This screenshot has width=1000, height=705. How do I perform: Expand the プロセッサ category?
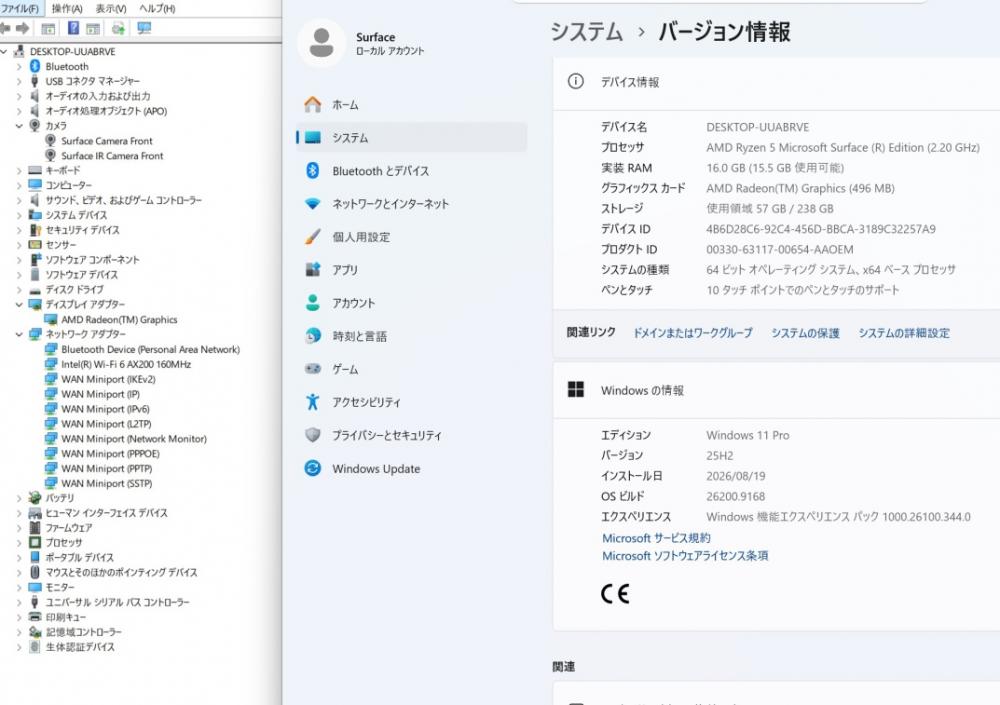click(19, 543)
